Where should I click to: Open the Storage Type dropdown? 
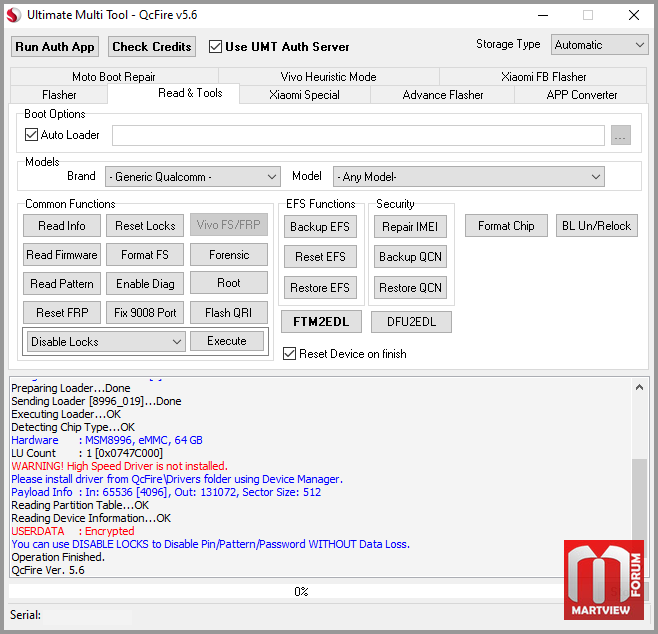pyautogui.click(x=598, y=45)
